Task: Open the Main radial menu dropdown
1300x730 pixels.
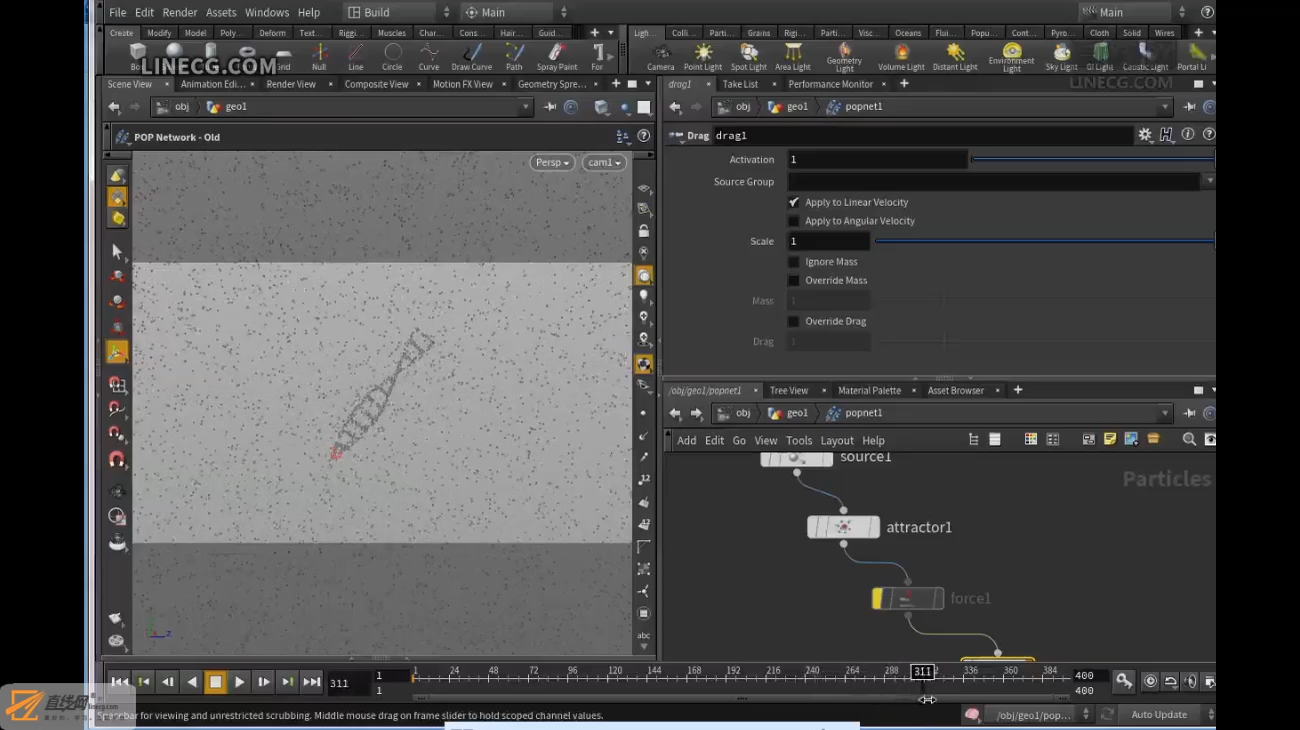Action: (515, 12)
